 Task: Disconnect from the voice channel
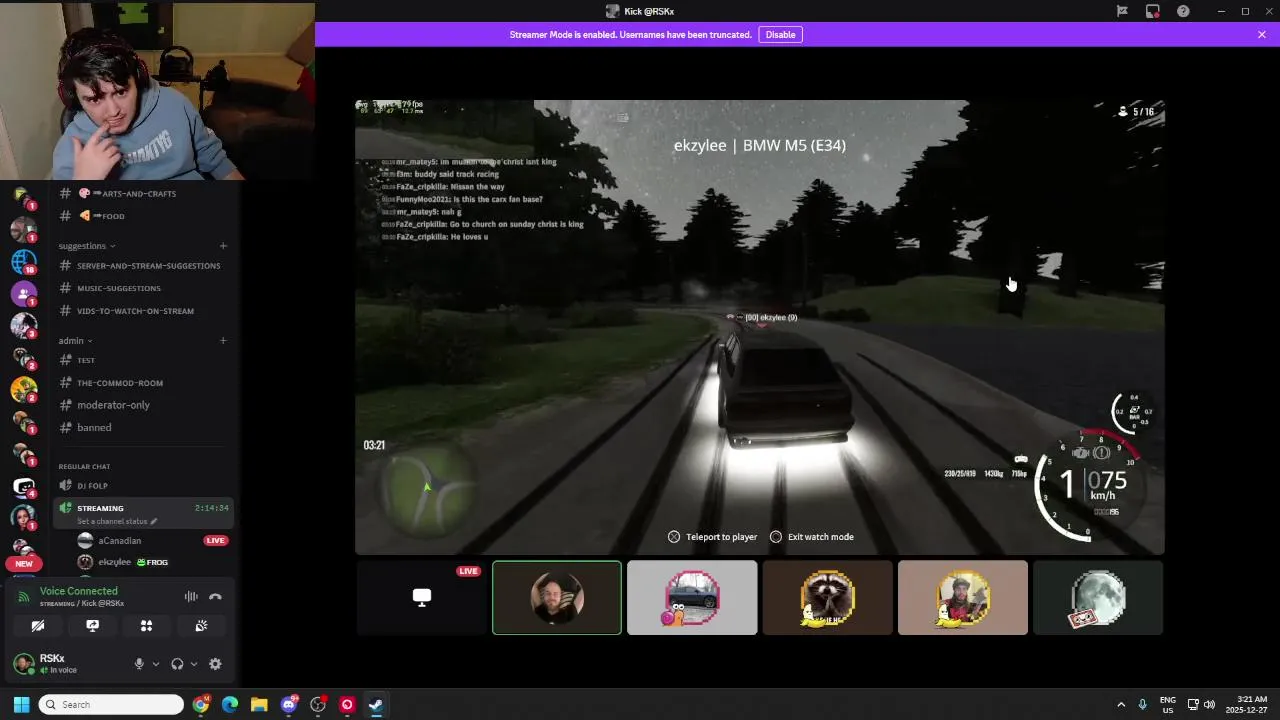click(215, 597)
